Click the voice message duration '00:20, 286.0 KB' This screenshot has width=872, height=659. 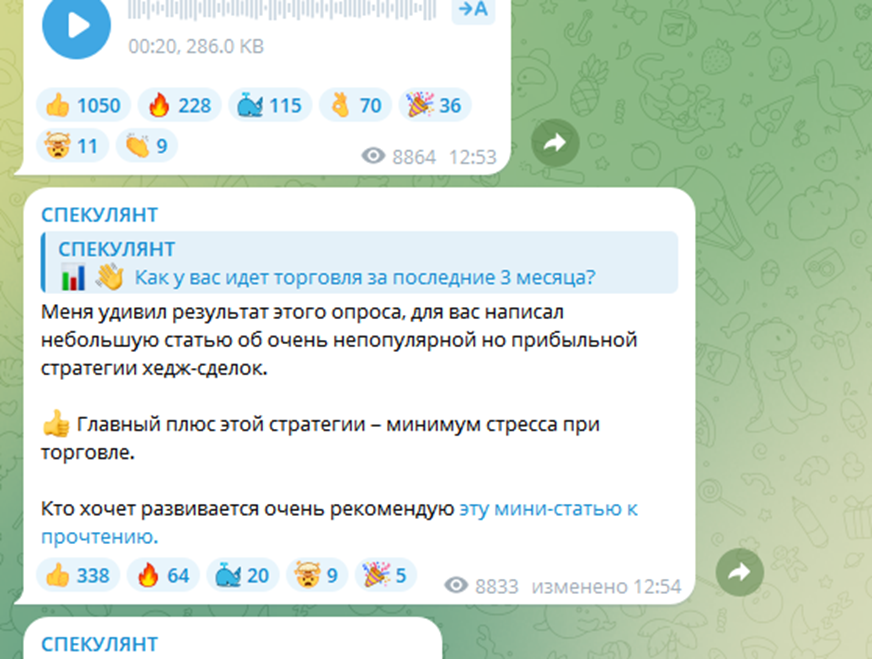[x=196, y=46]
